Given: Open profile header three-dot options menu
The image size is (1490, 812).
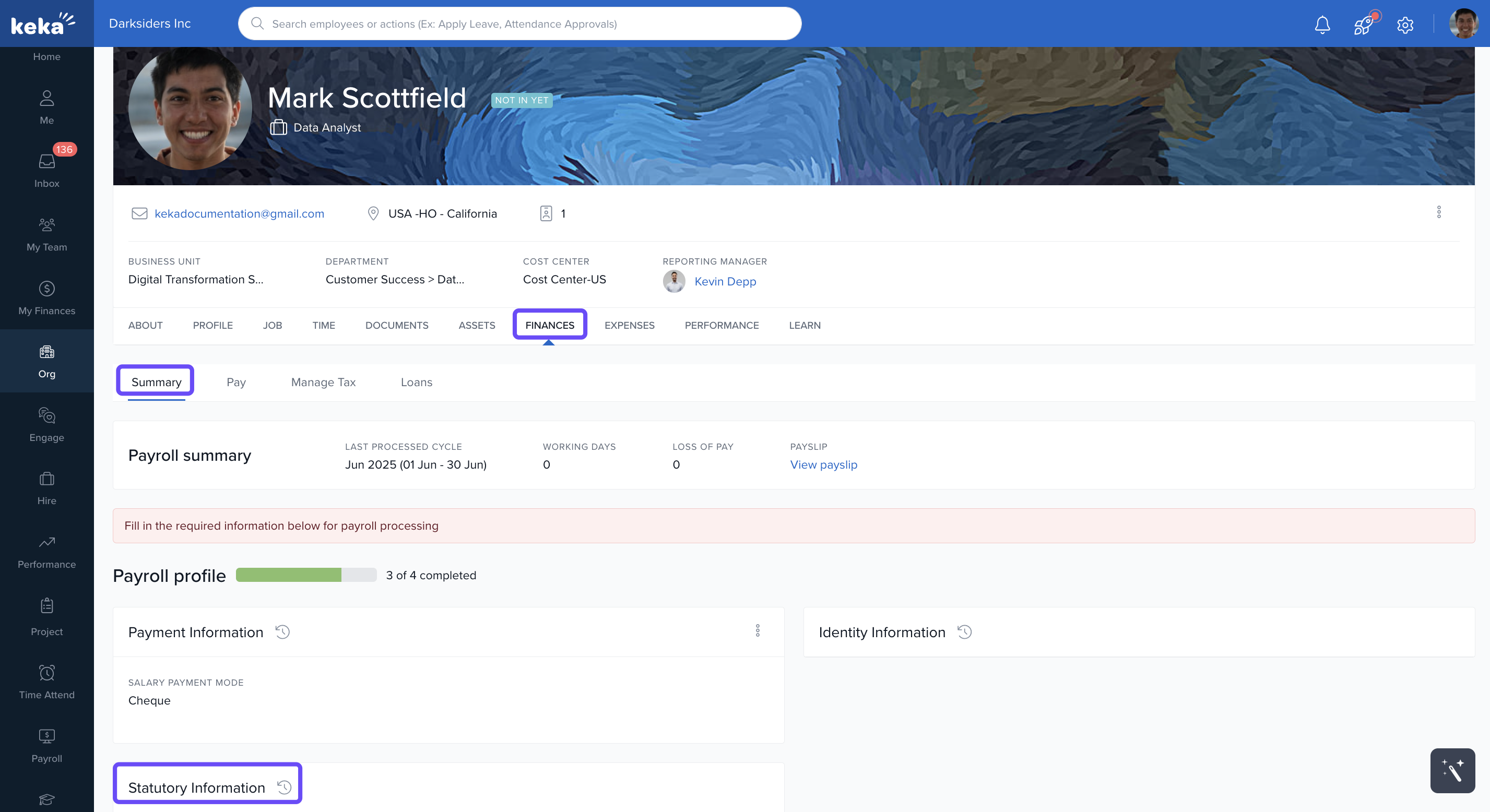Looking at the screenshot, I should pyautogui.click(x=1438, y=212).
